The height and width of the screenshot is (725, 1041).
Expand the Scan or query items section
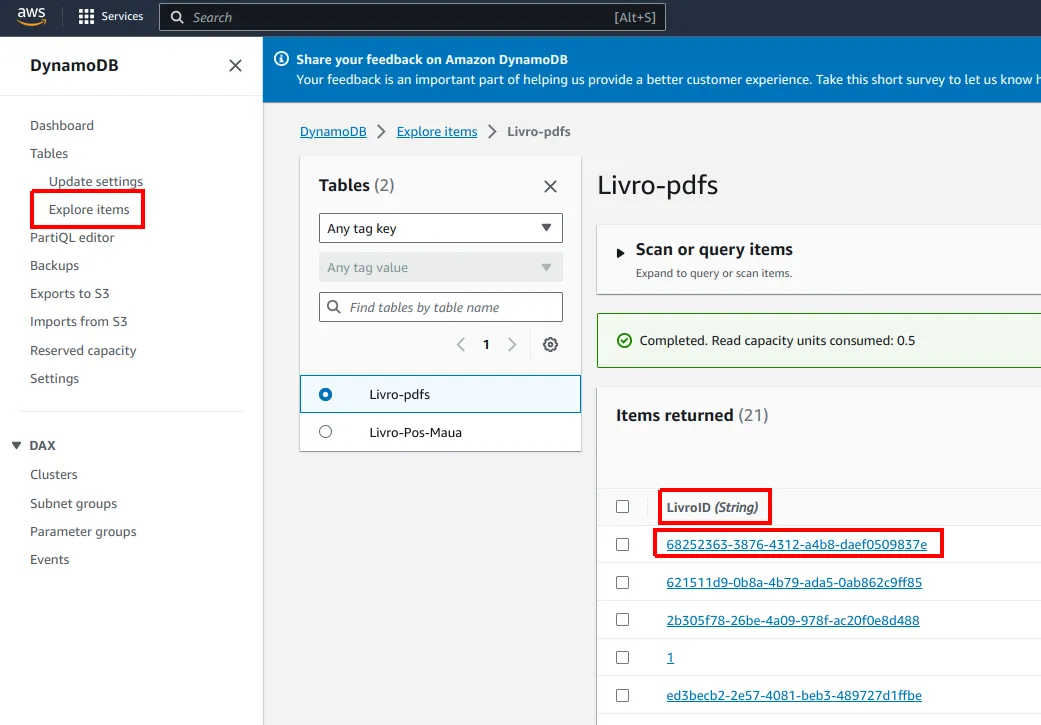pyautogui.click(x=620, y=253)
